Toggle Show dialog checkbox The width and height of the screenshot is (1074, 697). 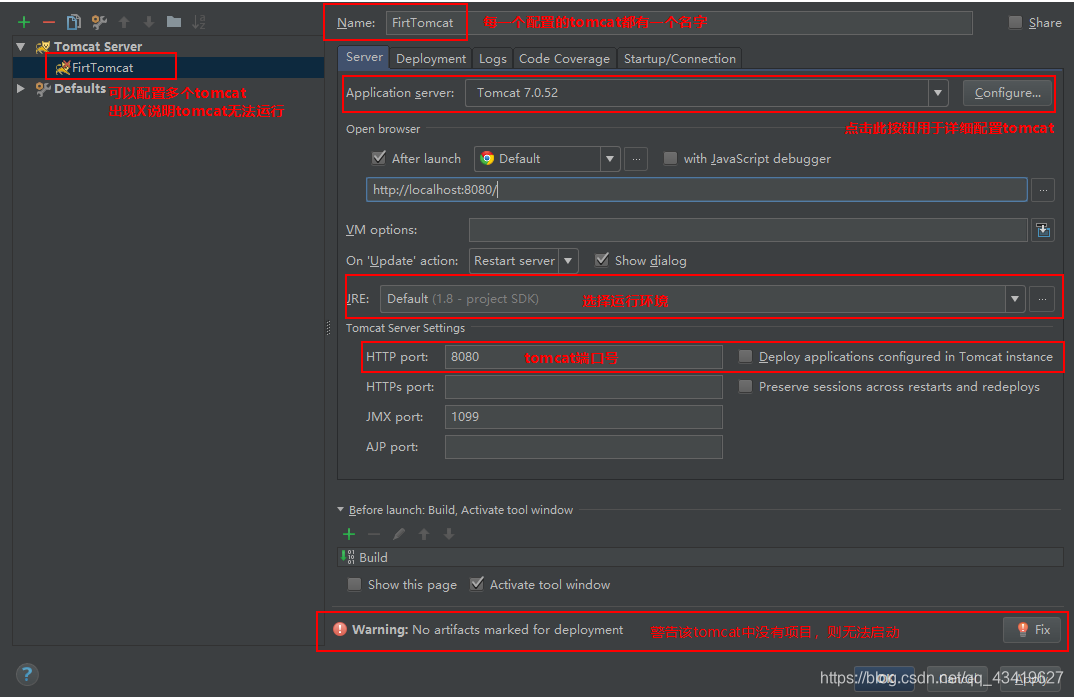click(602, 260)
